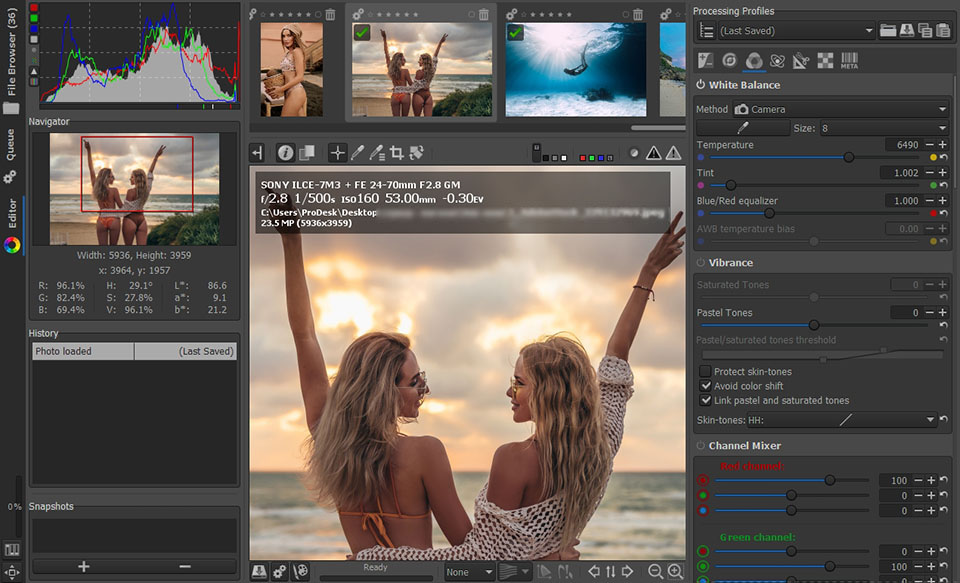
Task: Save current processing profile to file
Action: click(x=907, y=30)
